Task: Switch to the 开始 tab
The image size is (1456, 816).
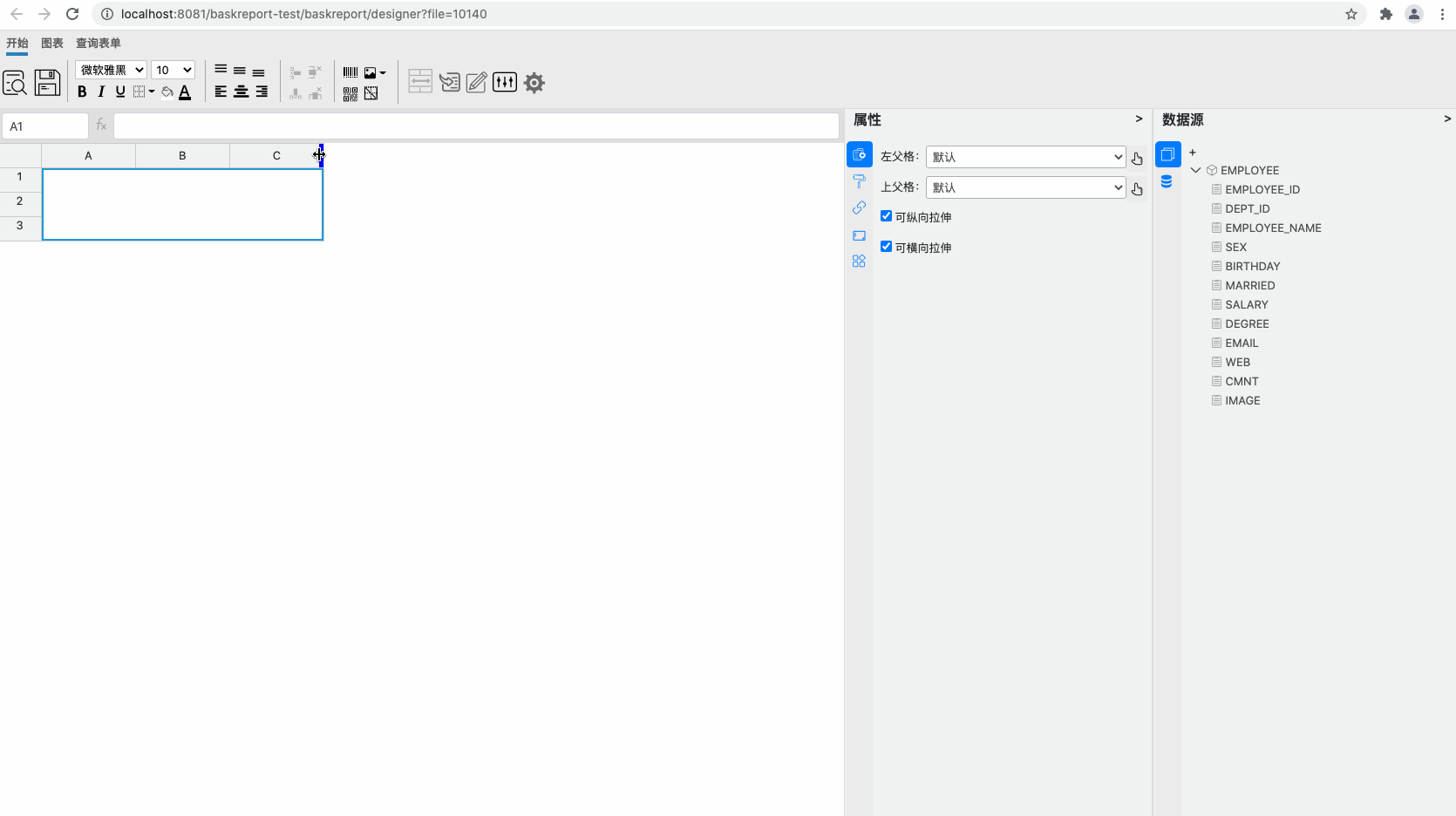Action: point(17,43)
